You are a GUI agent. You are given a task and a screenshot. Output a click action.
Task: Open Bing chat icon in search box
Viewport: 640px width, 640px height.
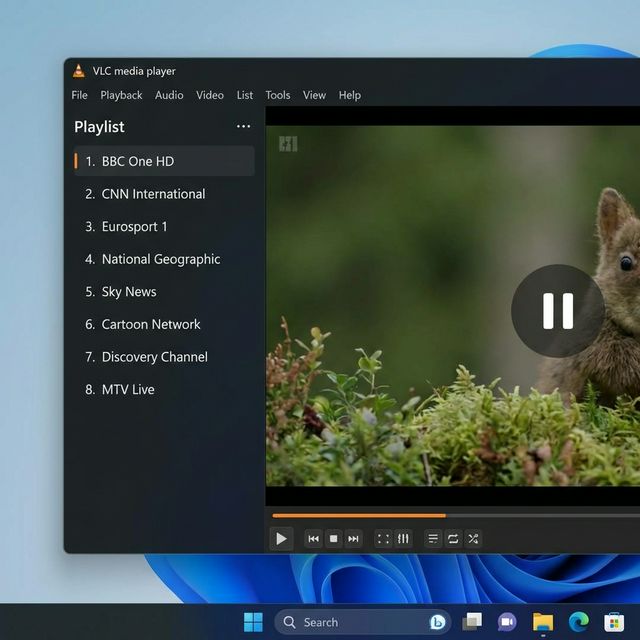(438, 622)
